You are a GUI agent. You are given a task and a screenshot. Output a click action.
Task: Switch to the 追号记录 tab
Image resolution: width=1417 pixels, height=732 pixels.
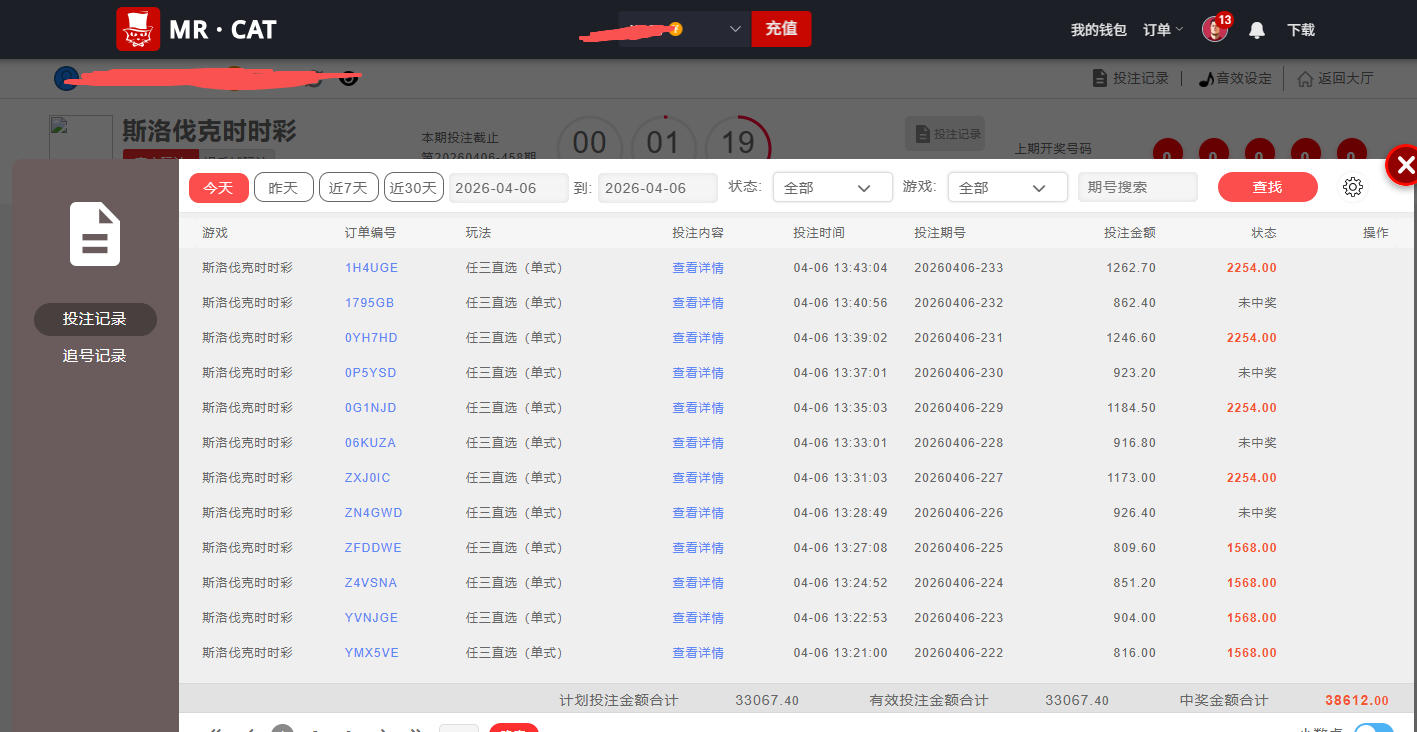(x=95, y=356)
